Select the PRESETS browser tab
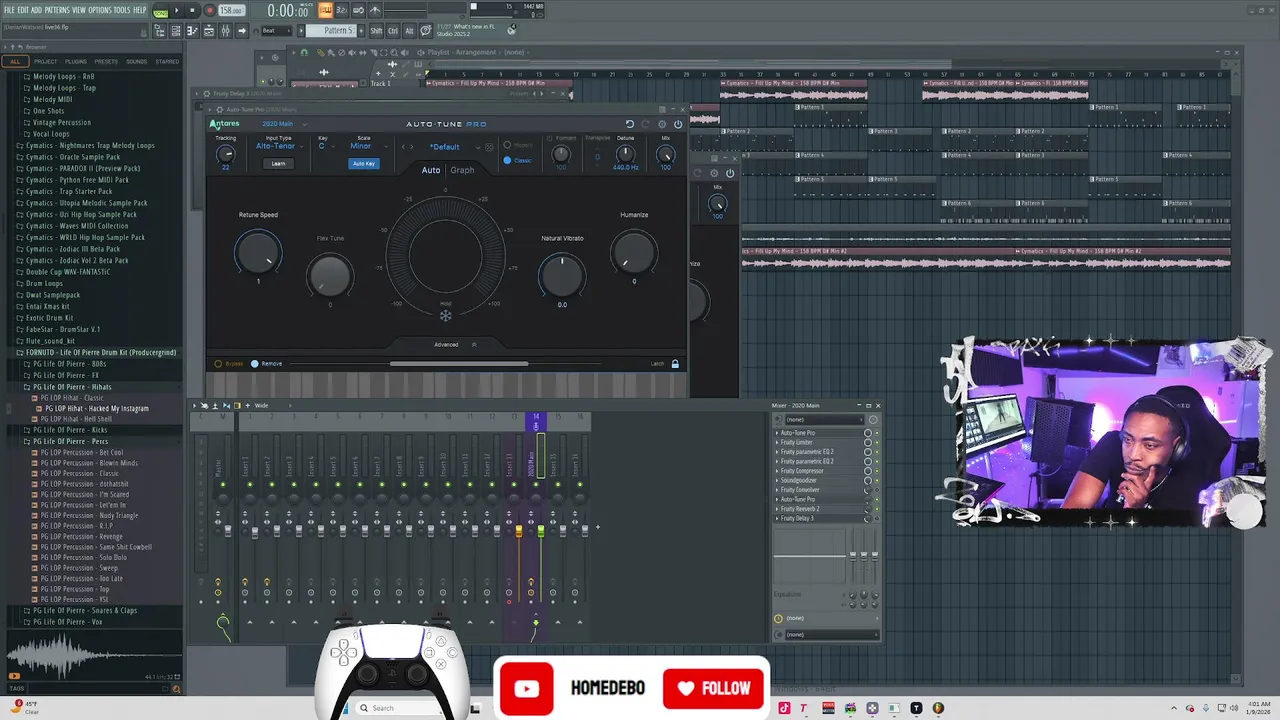Screen dimensions: 1280x720 (106, 61)
